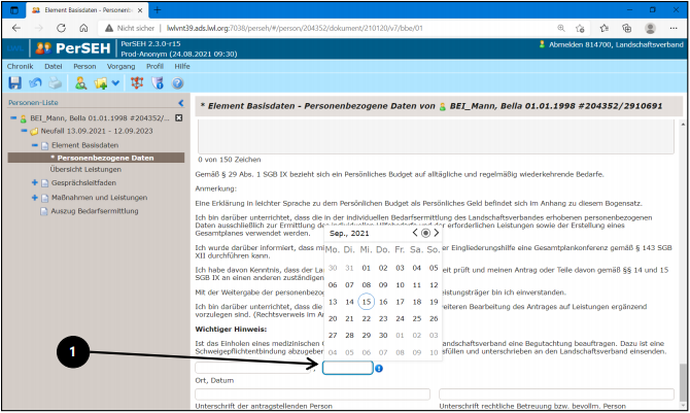The width and height of the screenshot is (690, 413).
Task: Expand the Gesprächsleitfaden node
Action: pos(35,183)
